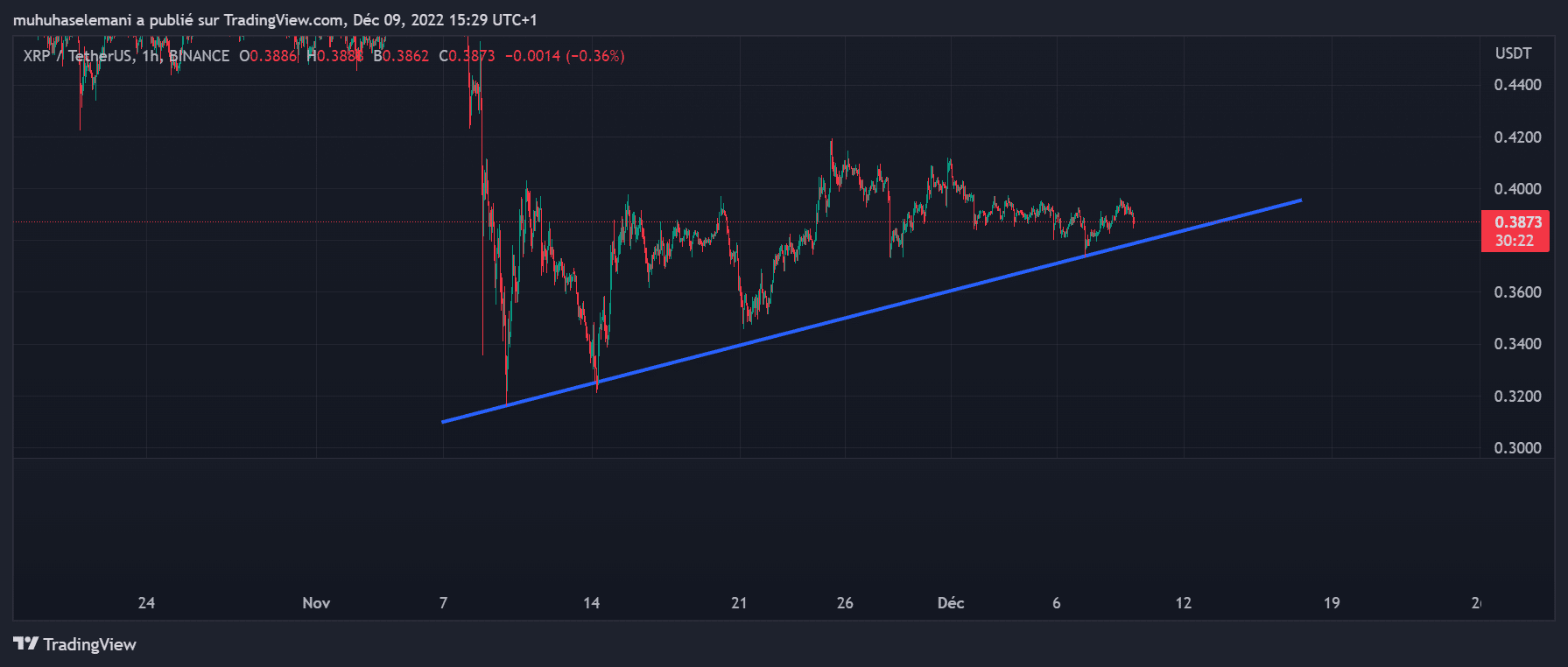Click the 0.3400 price axis label

(1517, 344)
